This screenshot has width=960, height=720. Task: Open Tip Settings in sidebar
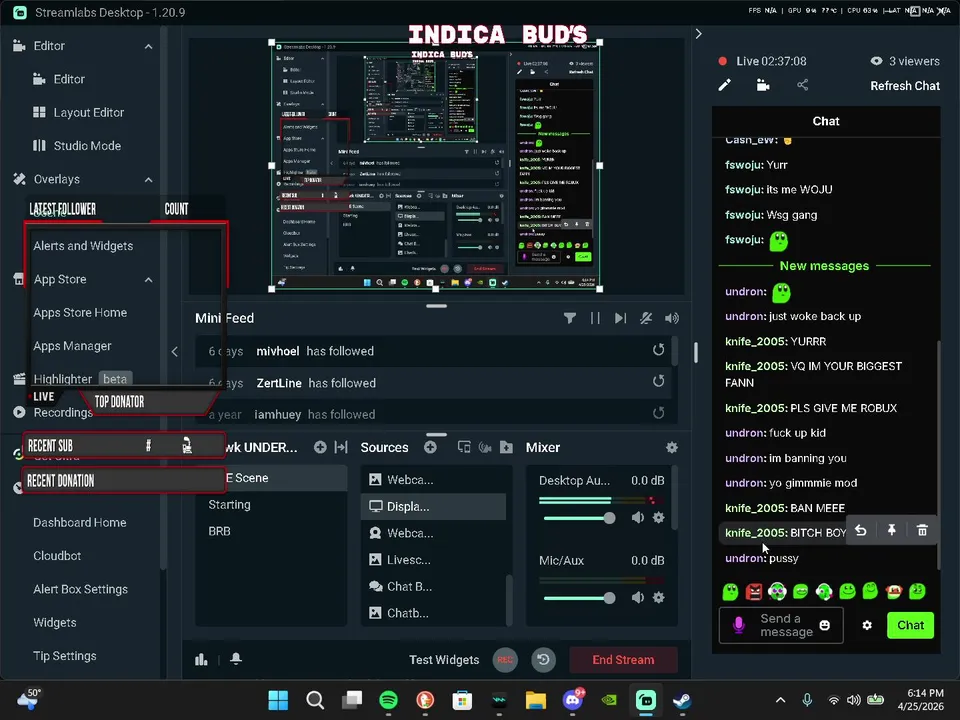[x=64, y=656]
